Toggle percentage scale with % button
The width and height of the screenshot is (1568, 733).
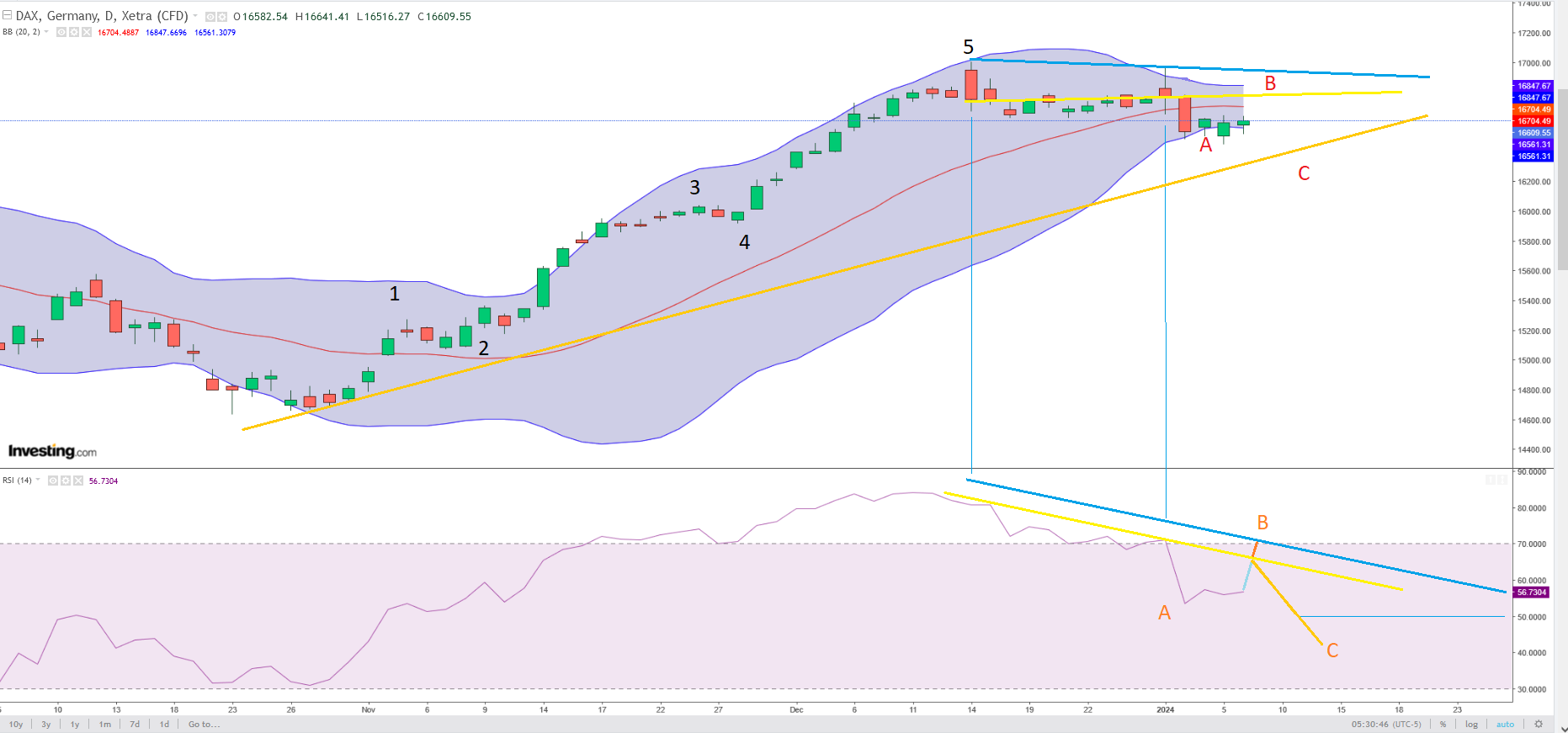[x=1443, y=724]
